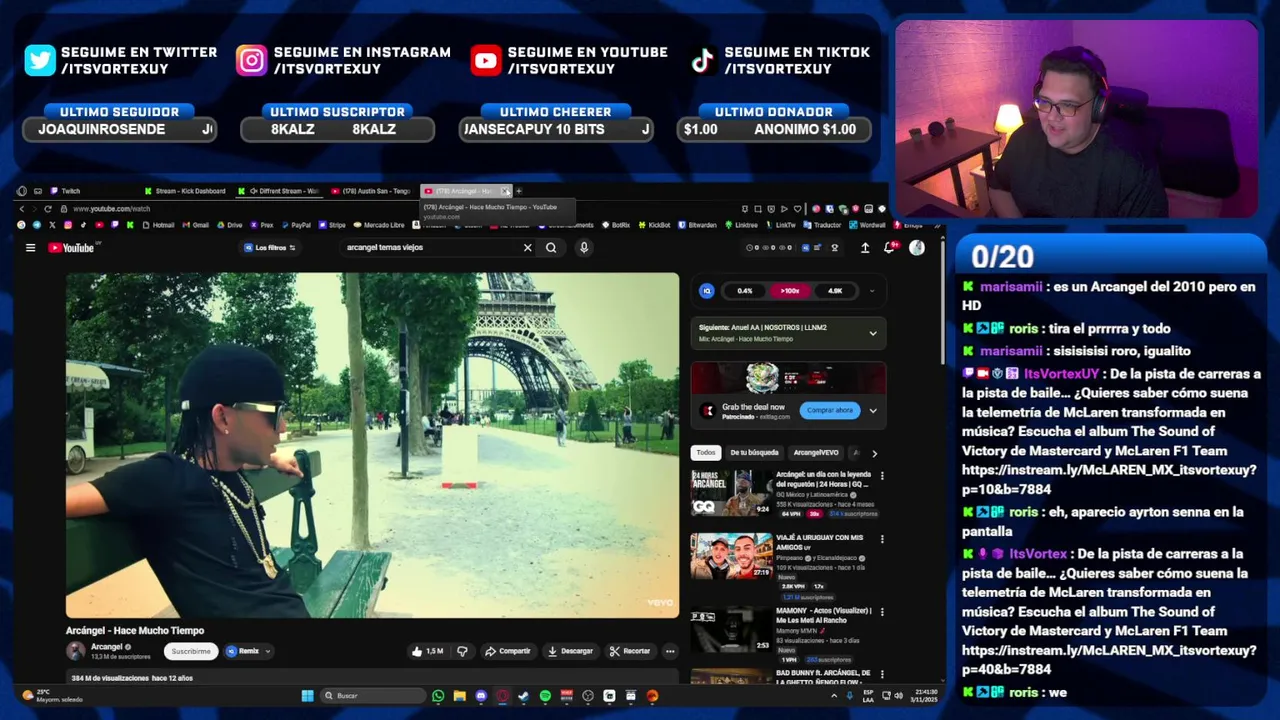Open WhatsApp from the Windows taskbar
The image size is (1280, 720).
[438, 696]
